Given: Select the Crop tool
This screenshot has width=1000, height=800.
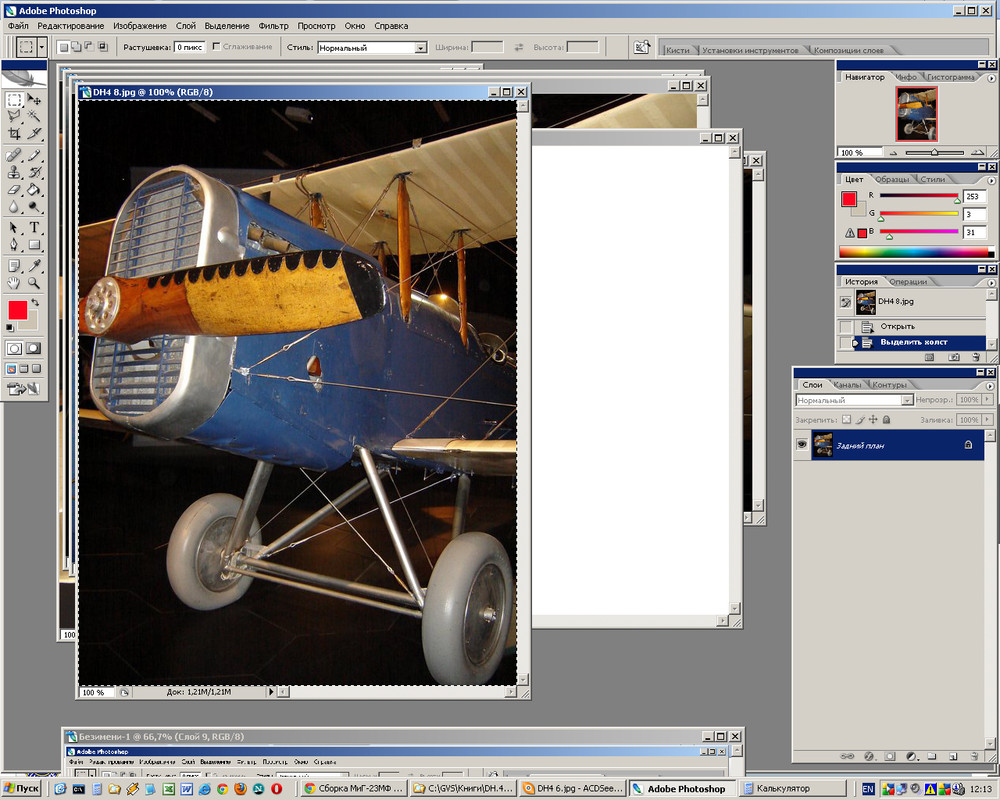Looking at the screenshot, I should [14, 133].
